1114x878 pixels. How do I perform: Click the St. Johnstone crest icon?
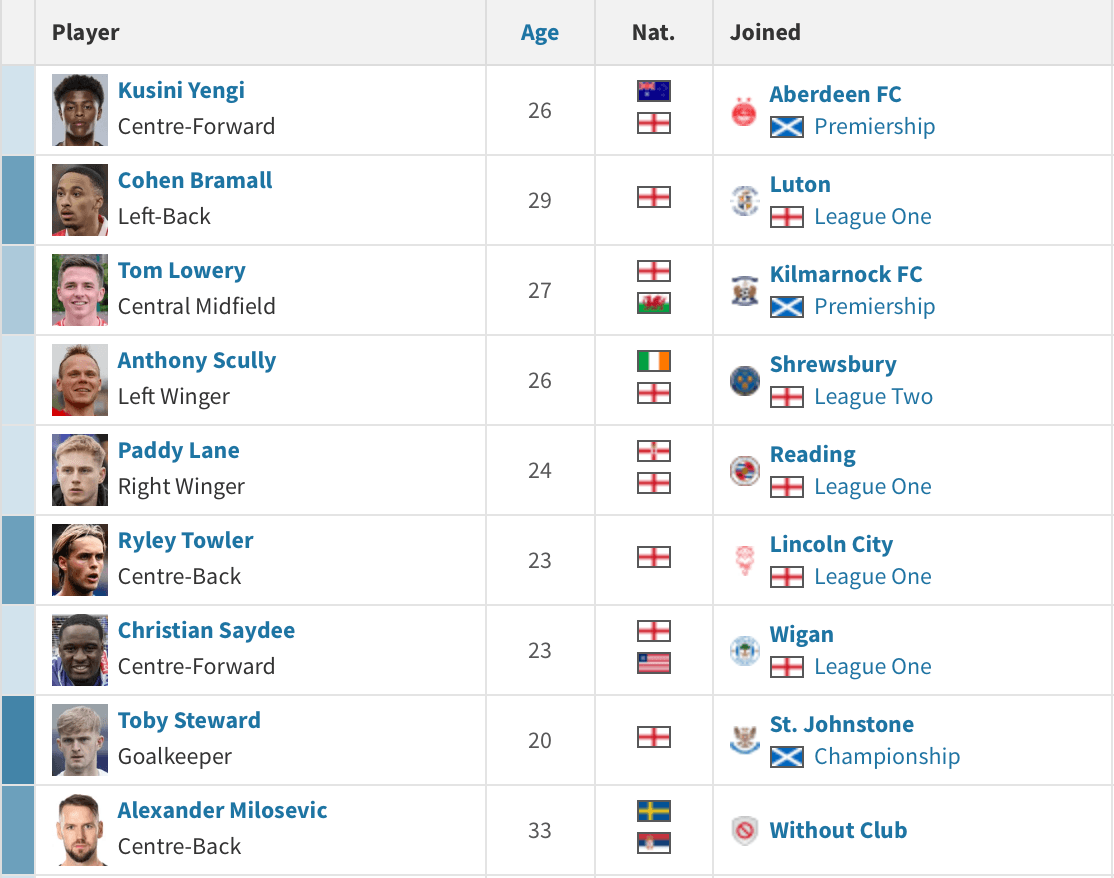pyautogui.click(x=745, y=740)
